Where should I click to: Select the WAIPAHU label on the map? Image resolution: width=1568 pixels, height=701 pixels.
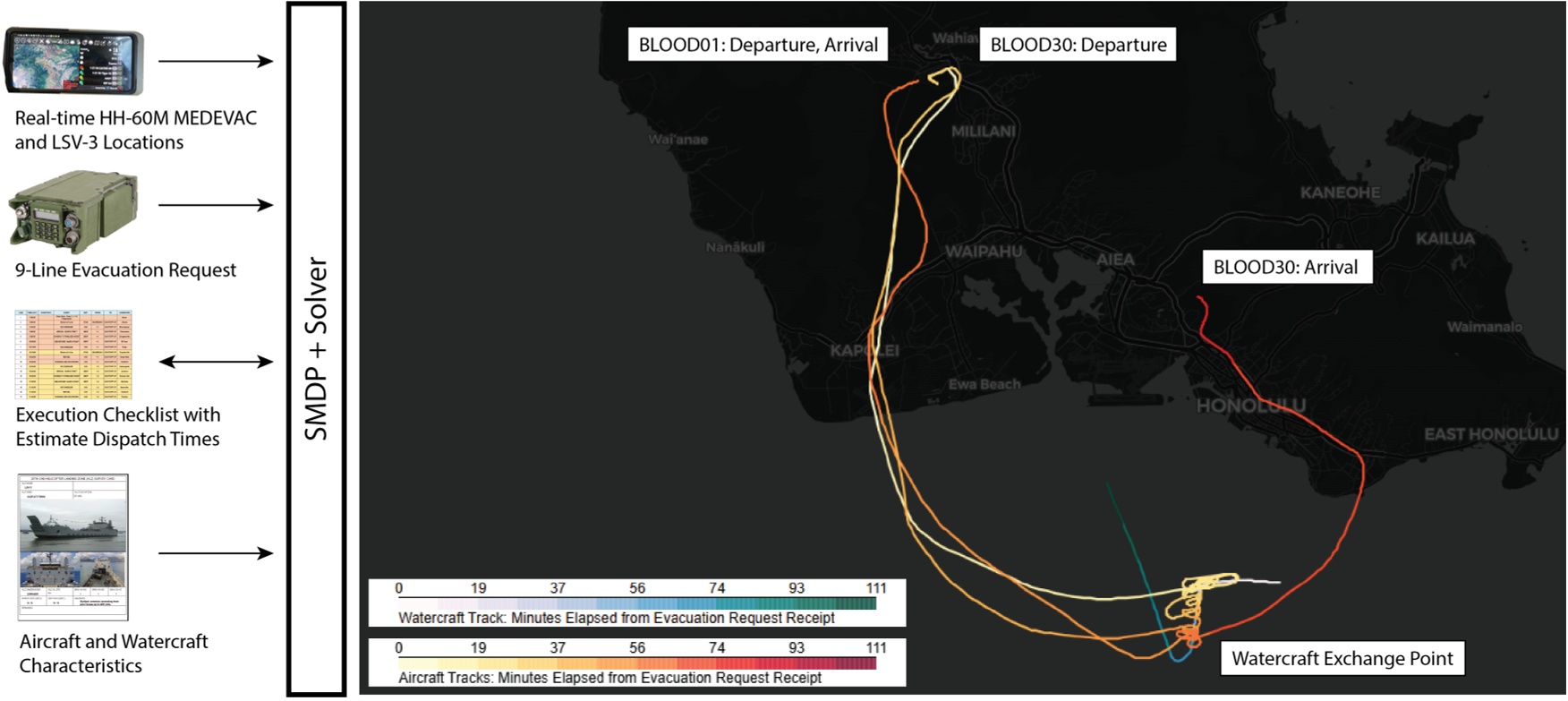(x=983, y=252)
